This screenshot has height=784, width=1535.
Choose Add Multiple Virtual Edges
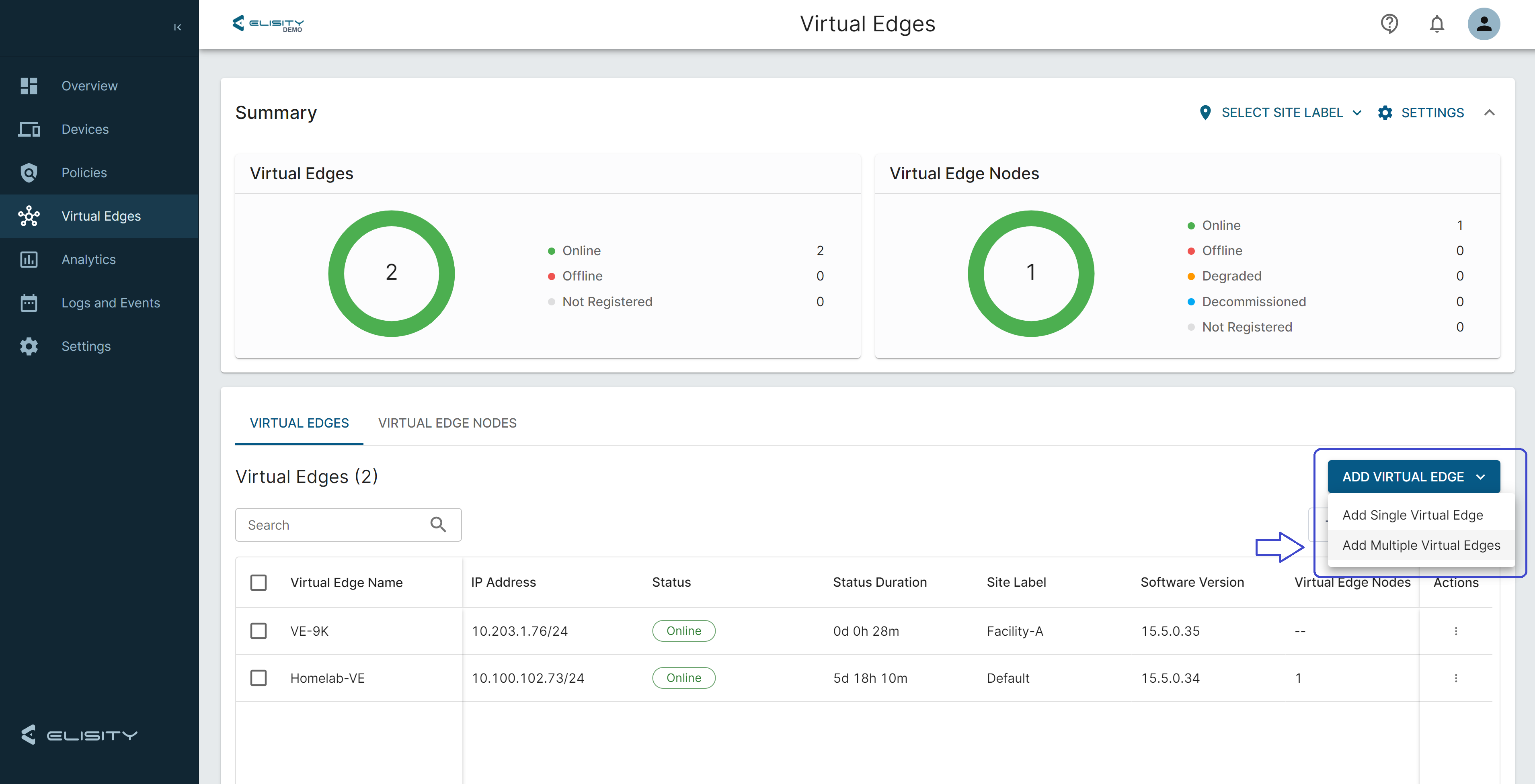click(x=1420, y=545)
